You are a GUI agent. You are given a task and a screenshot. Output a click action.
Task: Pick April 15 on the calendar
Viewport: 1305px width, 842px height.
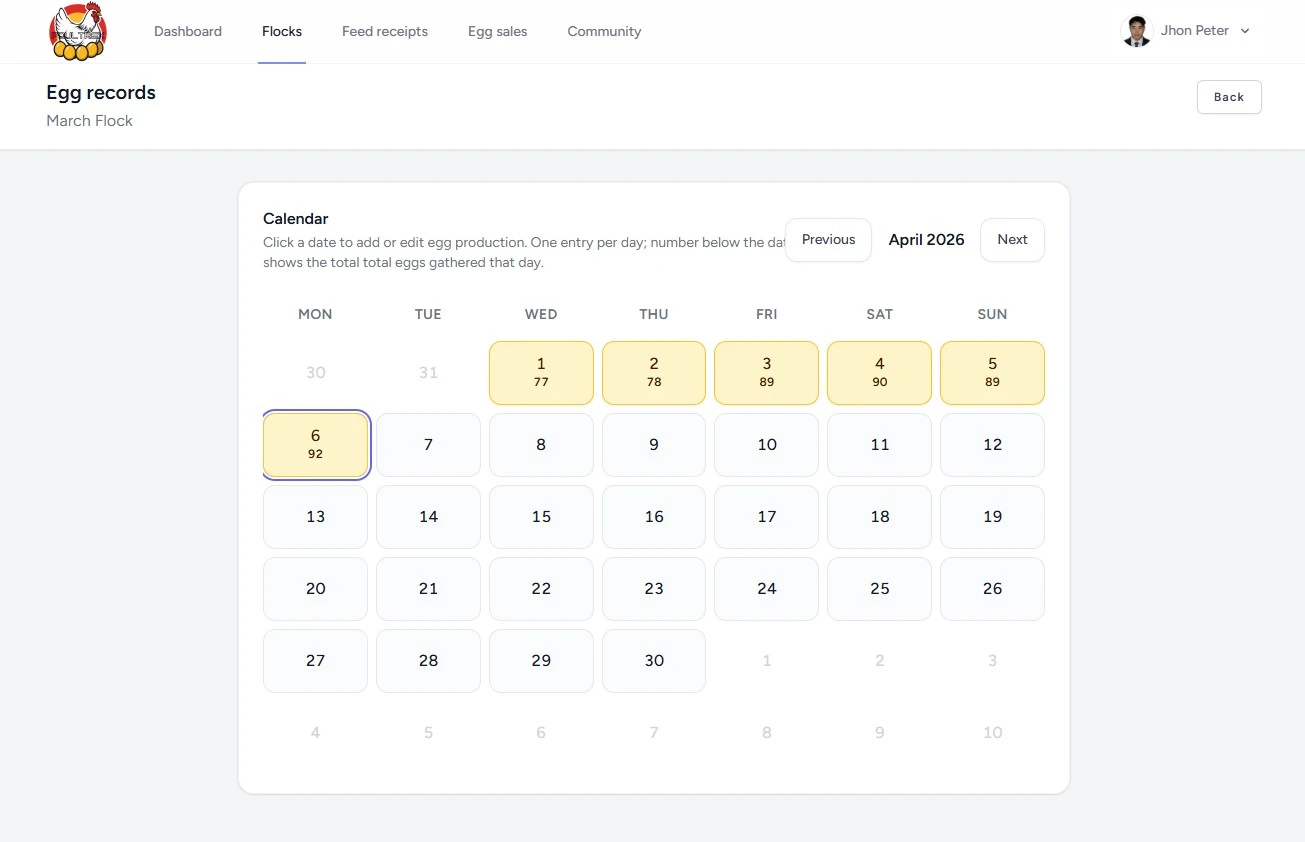click(x=541, y=517)
